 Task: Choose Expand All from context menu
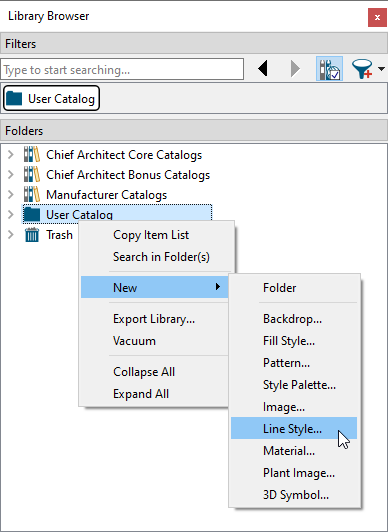[155, 394]
